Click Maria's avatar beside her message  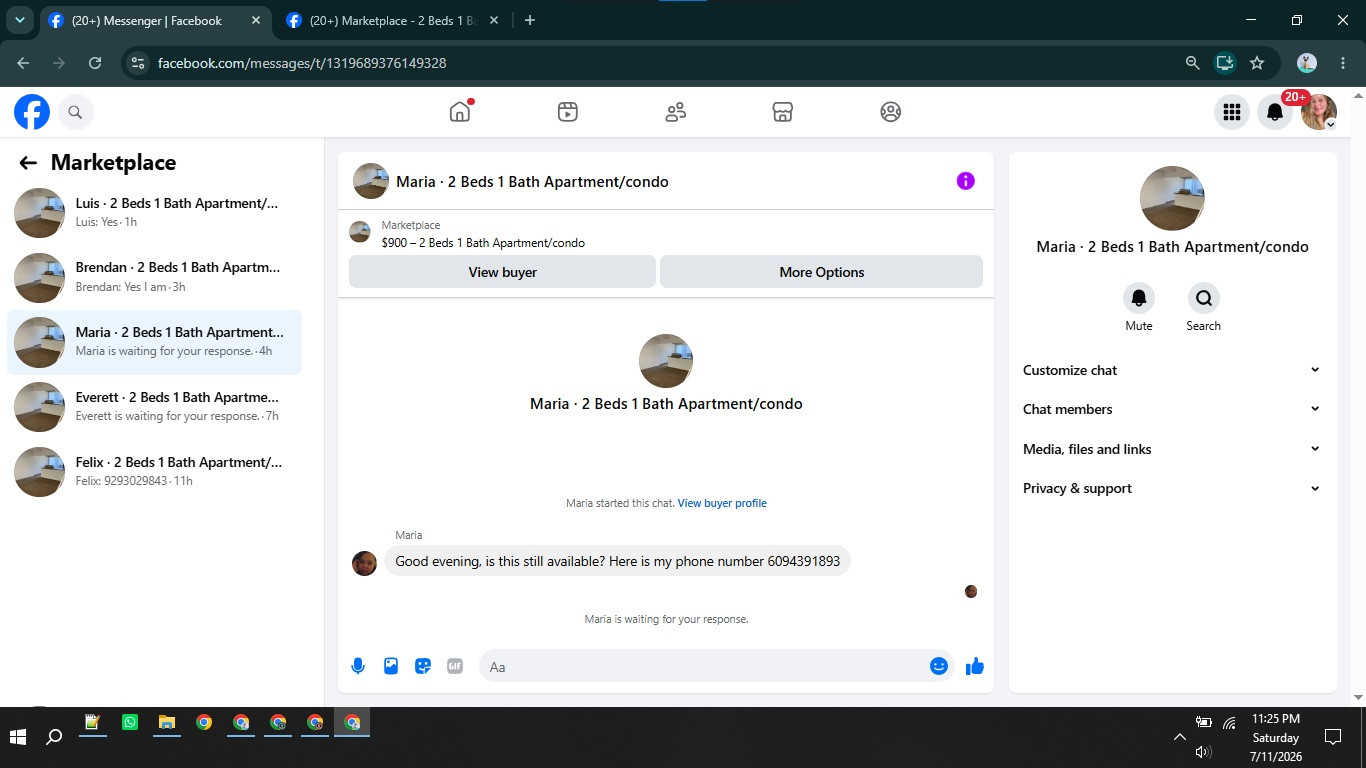click(x=364, y=563)
